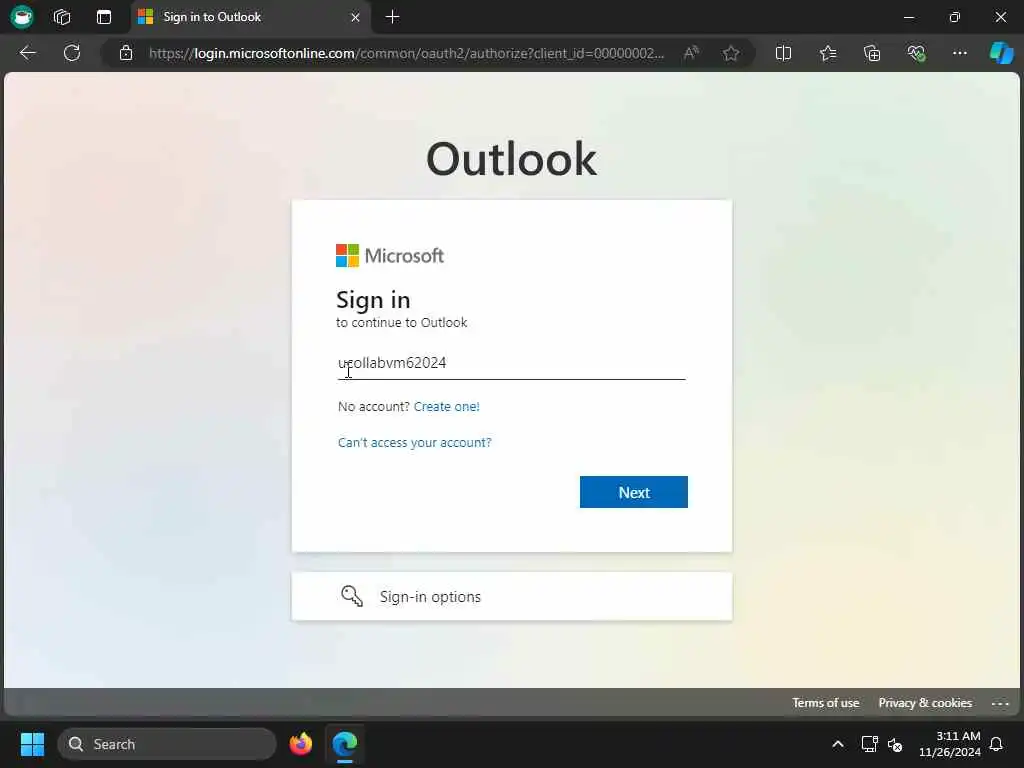
Task: Click the muted volume tray icon
Action: click(895, 744)
